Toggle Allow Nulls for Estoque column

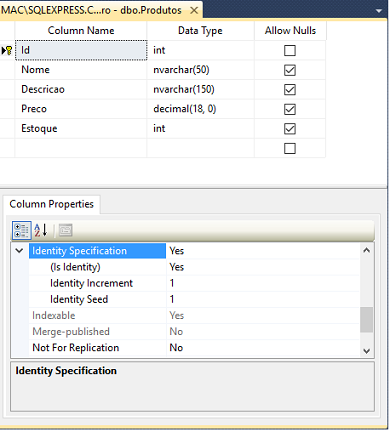(290, 129)
